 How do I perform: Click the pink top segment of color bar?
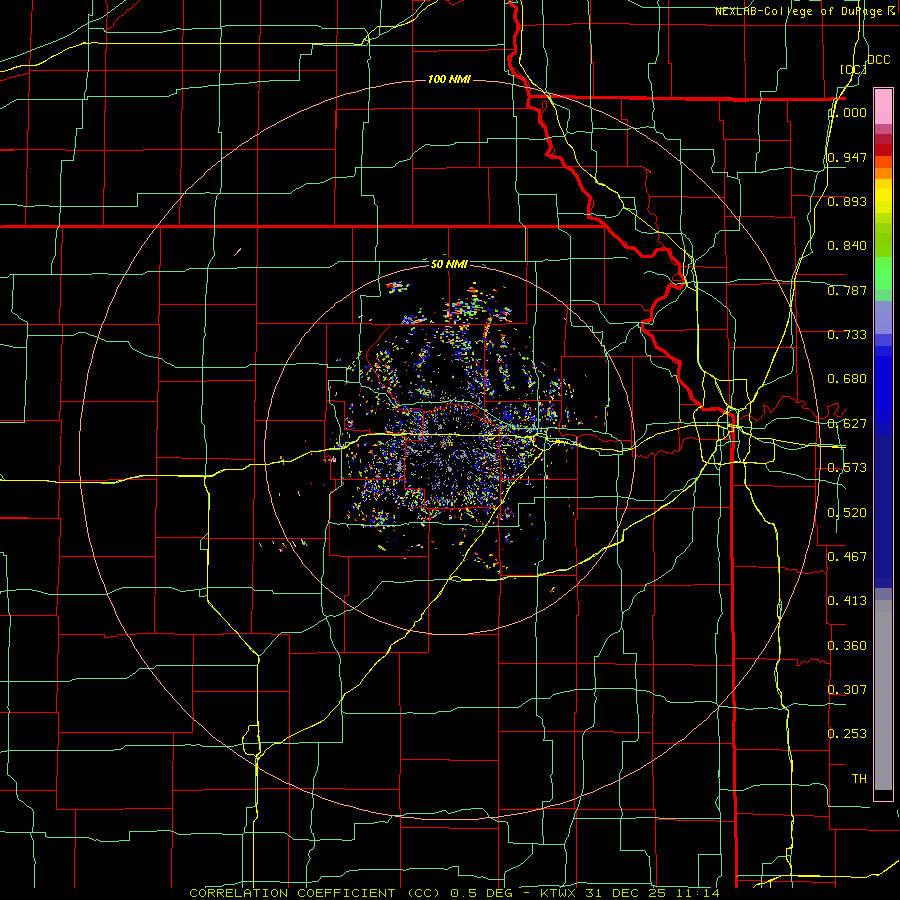click(883, 106)
